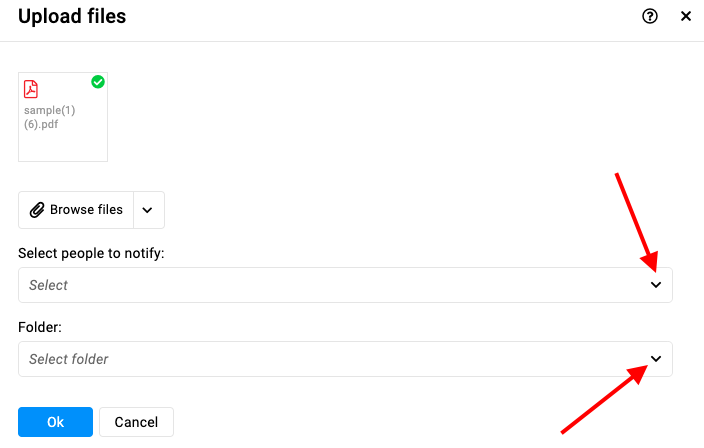Open the Folder dropdown chevron
Viewport: 704px width, 448px height.
point(656,359)
